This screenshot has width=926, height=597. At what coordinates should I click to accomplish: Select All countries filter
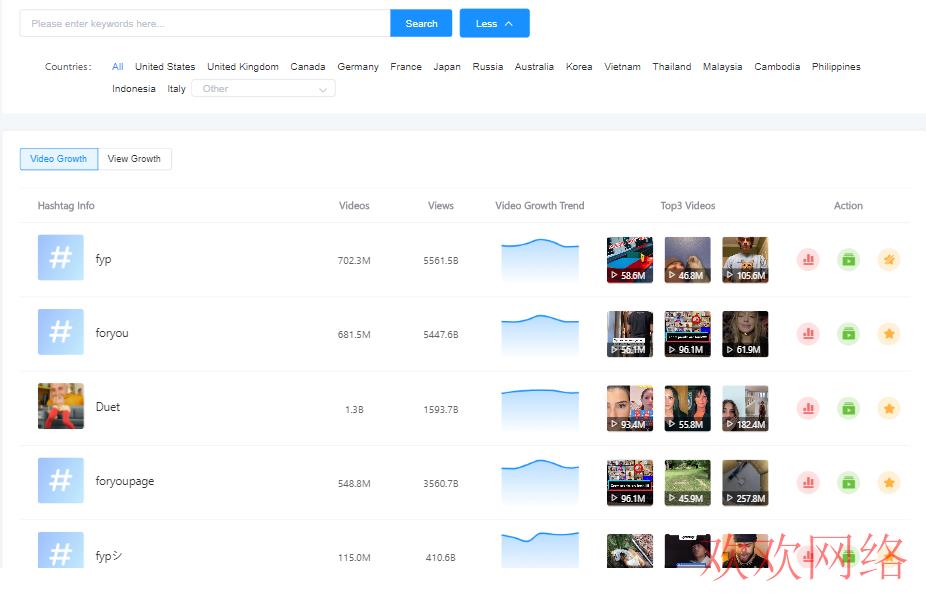(118, 67)
